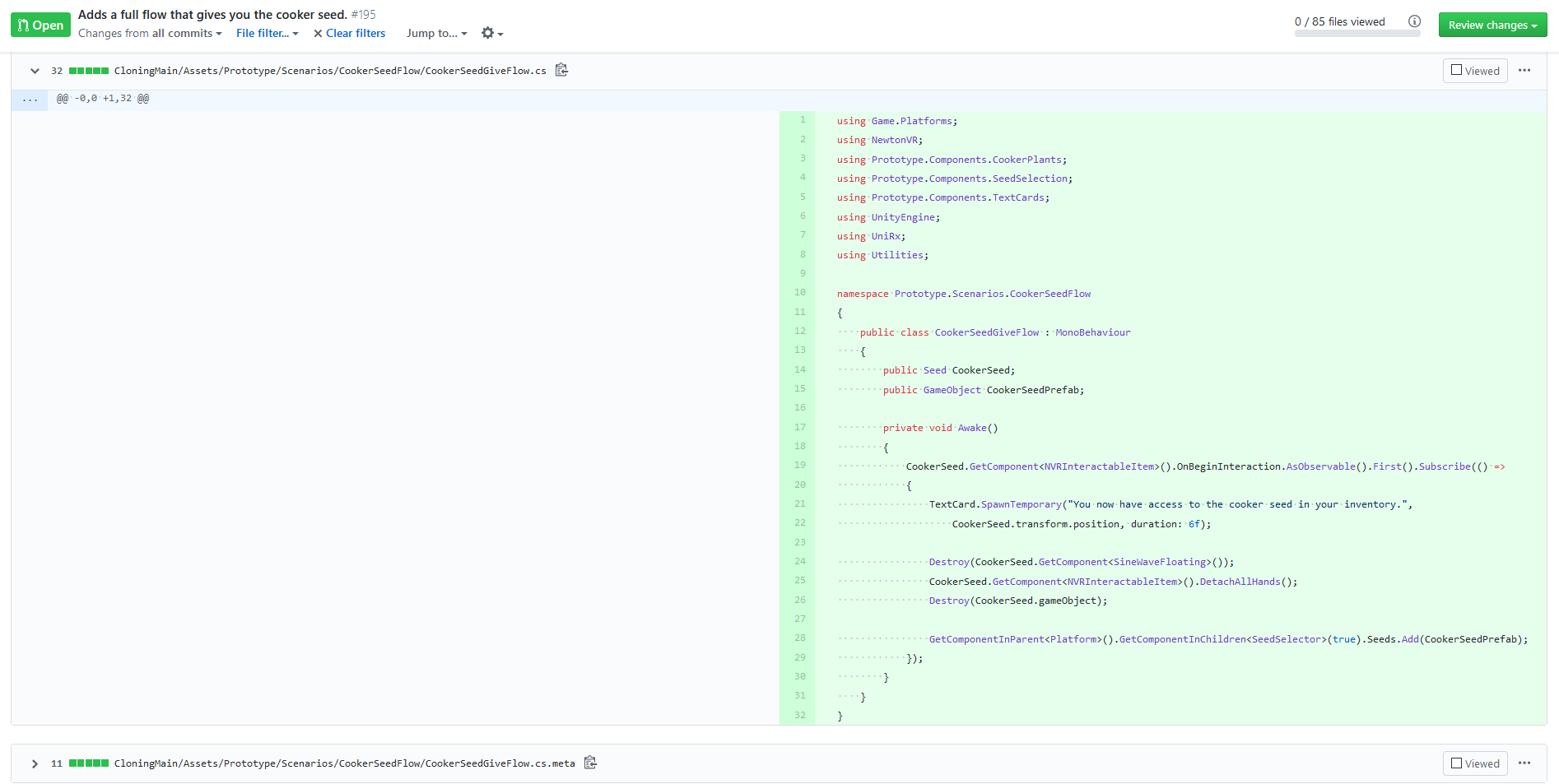The height and width of the screenshot is (784, 1559).
Task: Click the 'using UnityEngine;' code line
Action: (x=888, y=217)
